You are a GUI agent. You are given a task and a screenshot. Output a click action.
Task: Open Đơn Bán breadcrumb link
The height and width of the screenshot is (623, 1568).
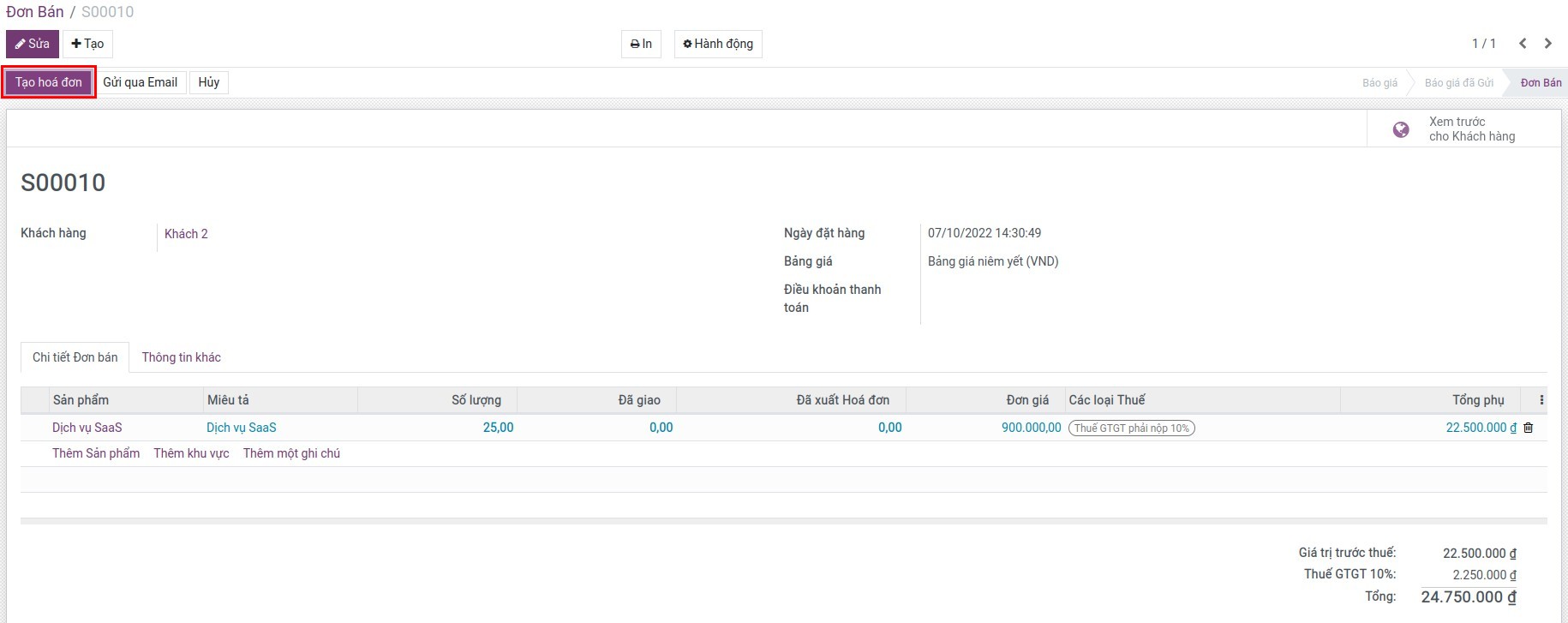pyautogui.click(x=35, y=12)
